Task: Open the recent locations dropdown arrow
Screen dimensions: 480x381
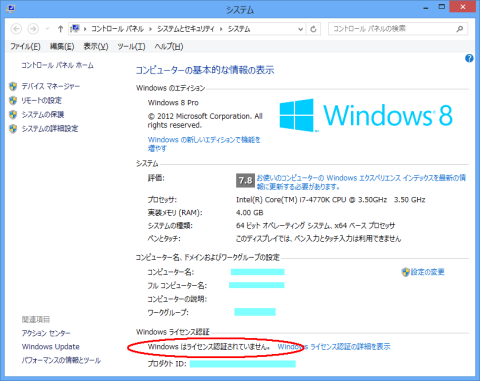Action: 47,29
